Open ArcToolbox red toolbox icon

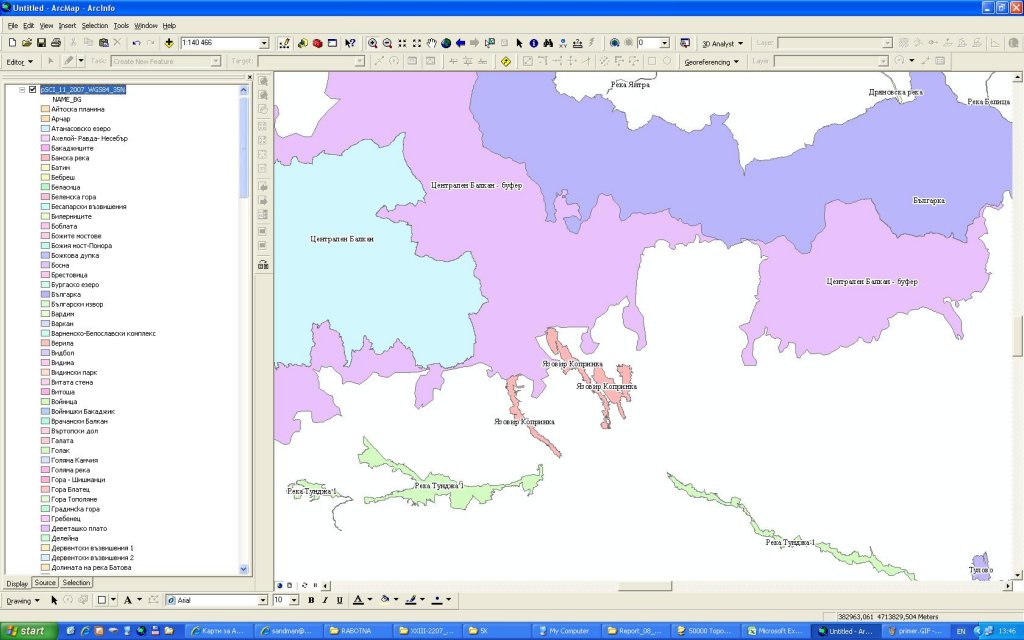point(317,43)
